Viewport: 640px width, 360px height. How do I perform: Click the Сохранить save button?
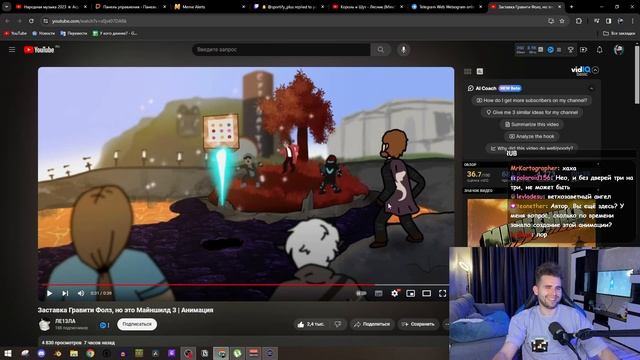[418, 324]
